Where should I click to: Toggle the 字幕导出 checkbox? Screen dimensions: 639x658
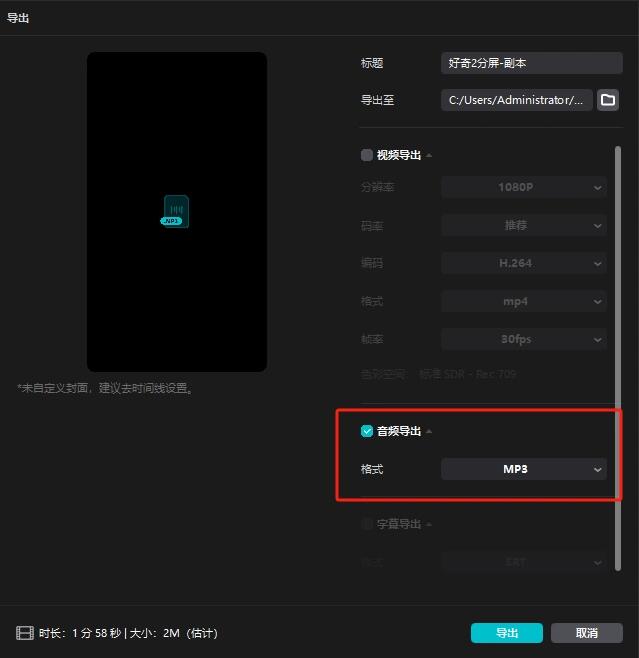[367, 524]
